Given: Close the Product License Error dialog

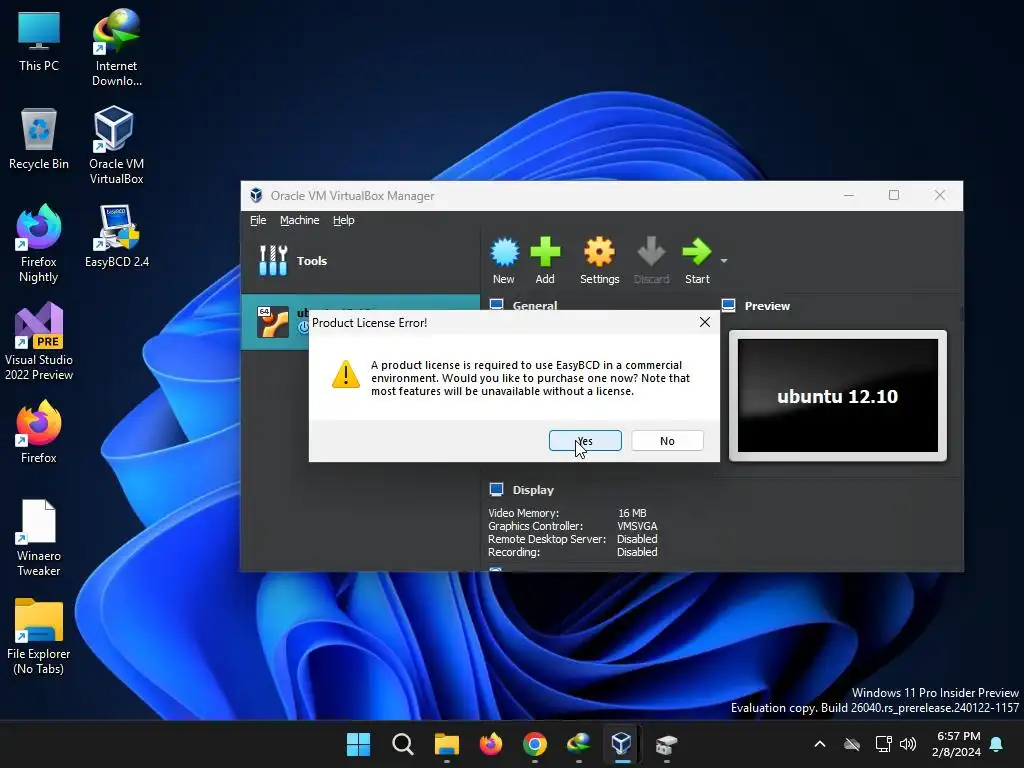Looking at the screenshot, I should pyautogui.click(x=705, y=322).
